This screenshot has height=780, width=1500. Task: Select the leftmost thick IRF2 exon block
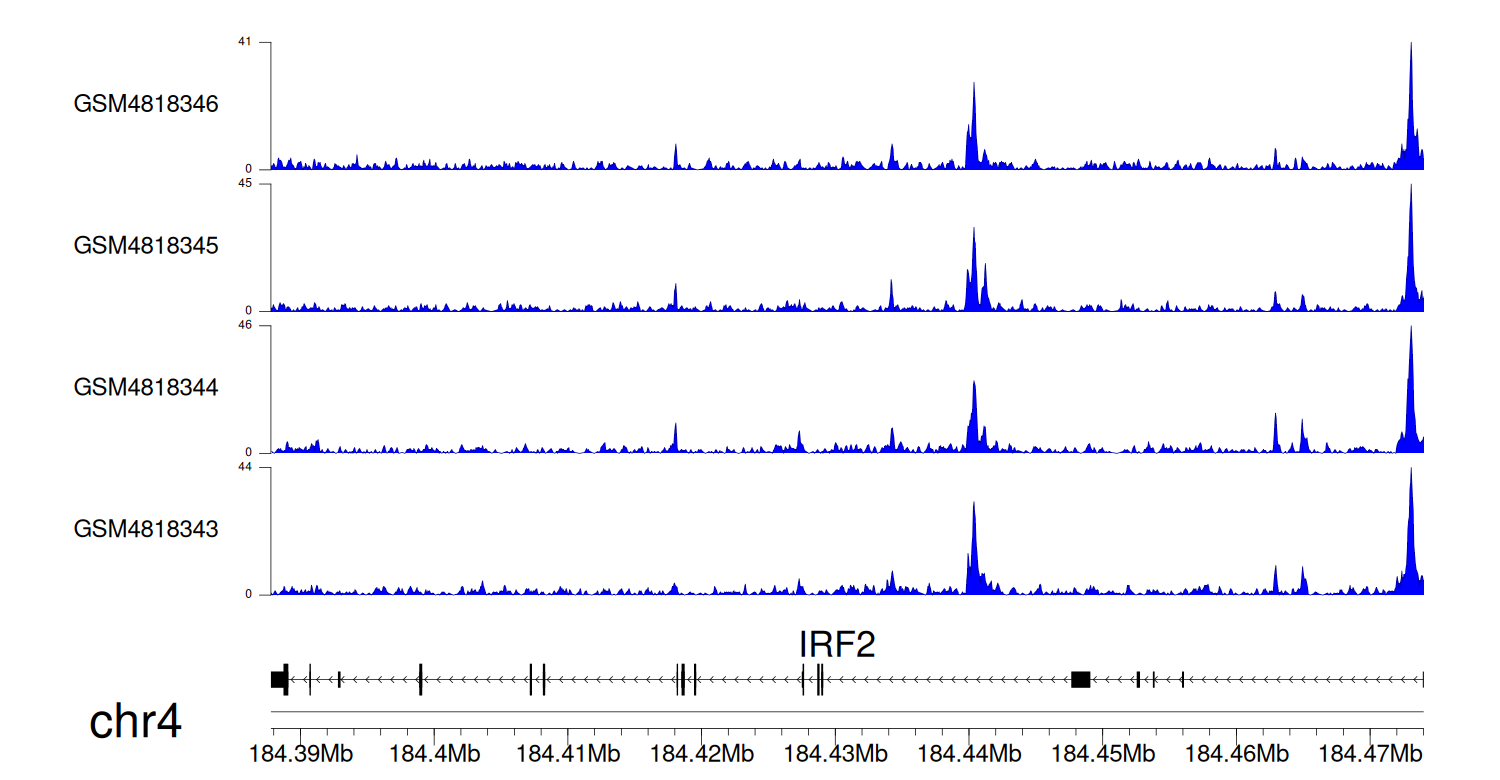[279, 680]
